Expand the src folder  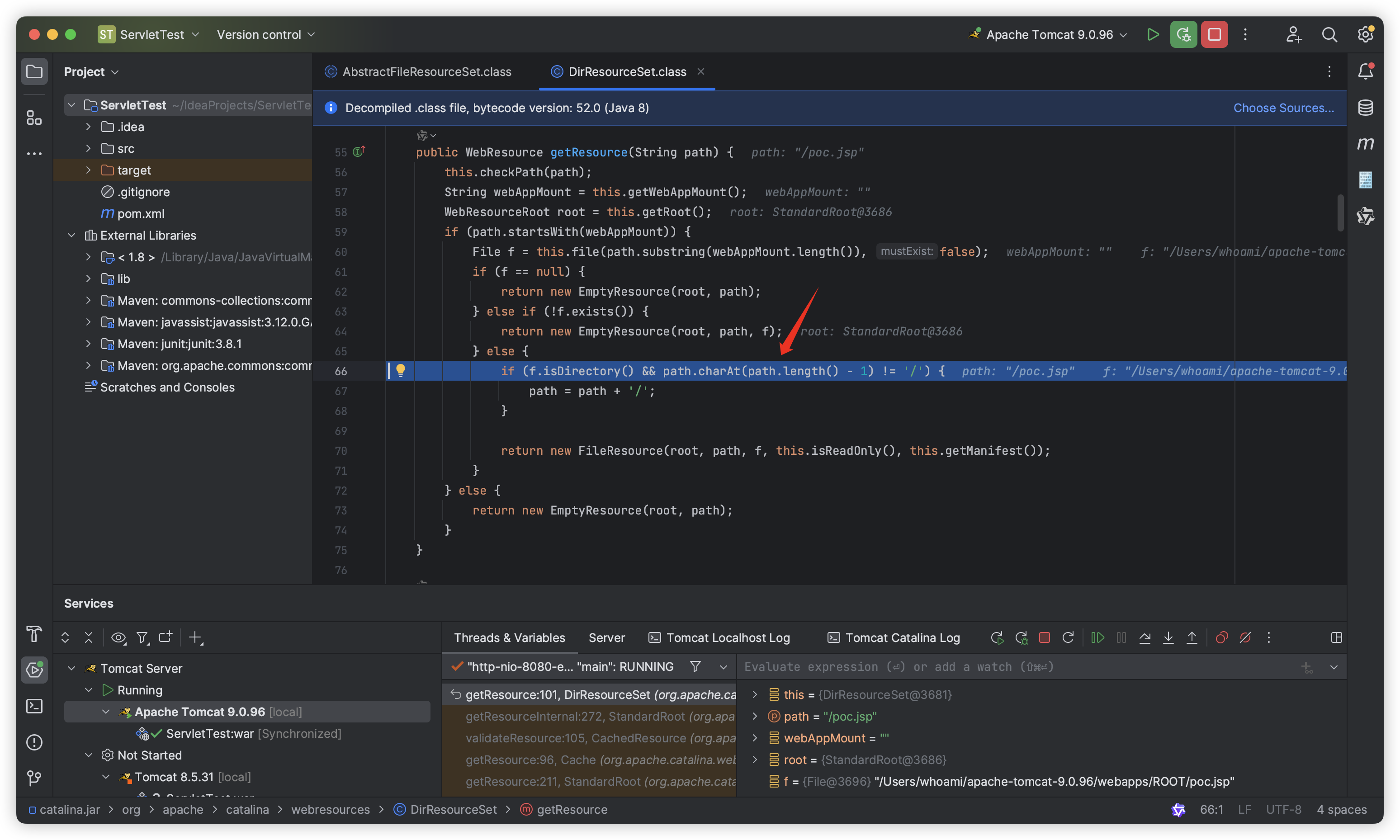88,148
